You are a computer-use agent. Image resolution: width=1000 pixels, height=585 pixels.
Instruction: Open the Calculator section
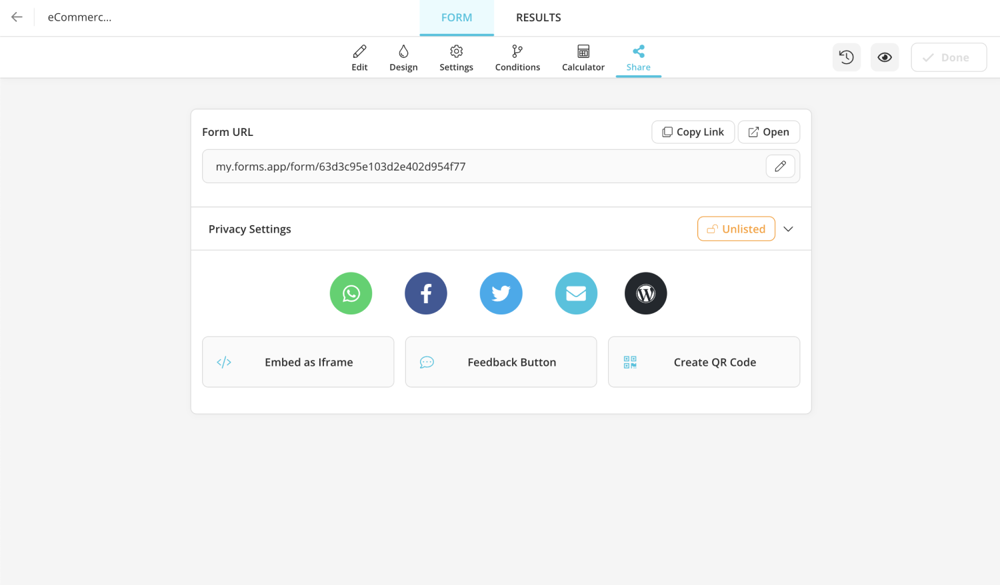point(583,58)
